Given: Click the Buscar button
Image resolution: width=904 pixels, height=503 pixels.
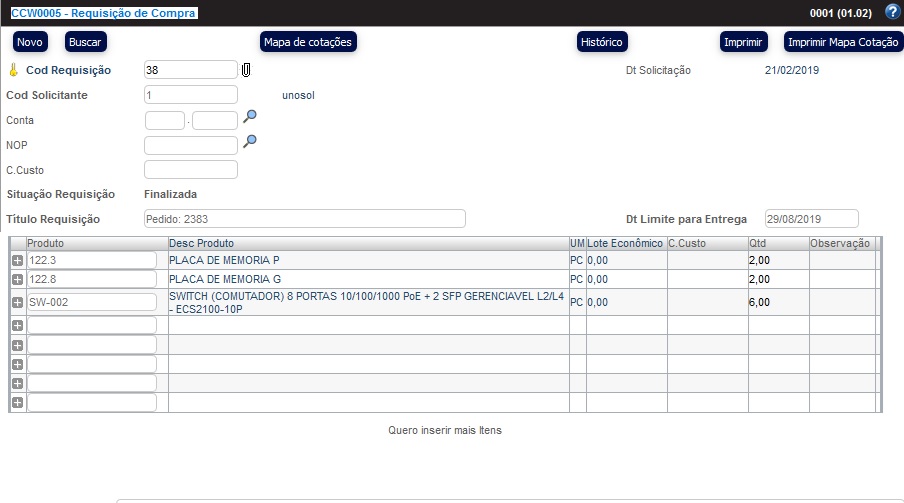Looking at the screenshot, I should [85, 42].
